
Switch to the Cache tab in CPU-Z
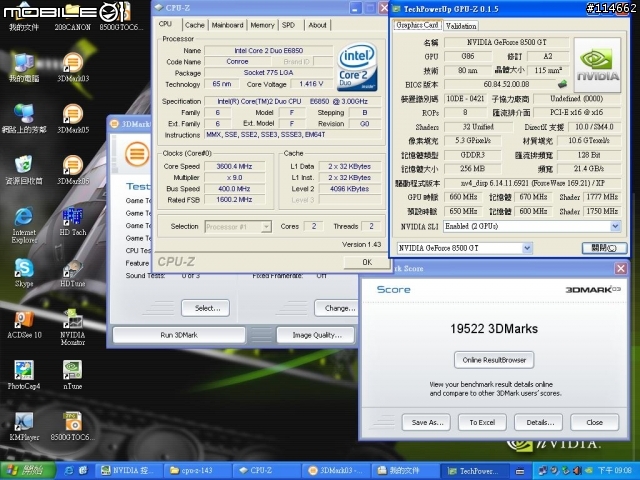point(195,25)
